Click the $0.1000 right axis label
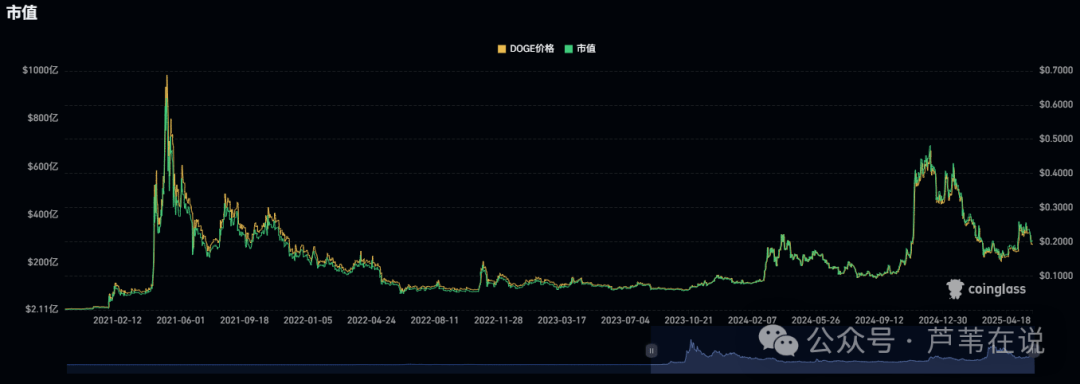This screenshot has height=384, width=1080. point(1055,275)
